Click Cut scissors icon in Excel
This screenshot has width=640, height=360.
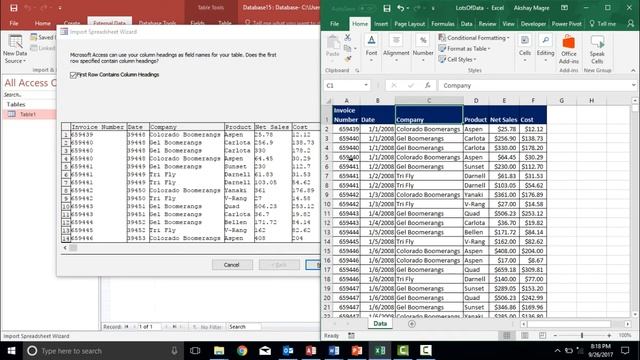click(x=348, y=38)
